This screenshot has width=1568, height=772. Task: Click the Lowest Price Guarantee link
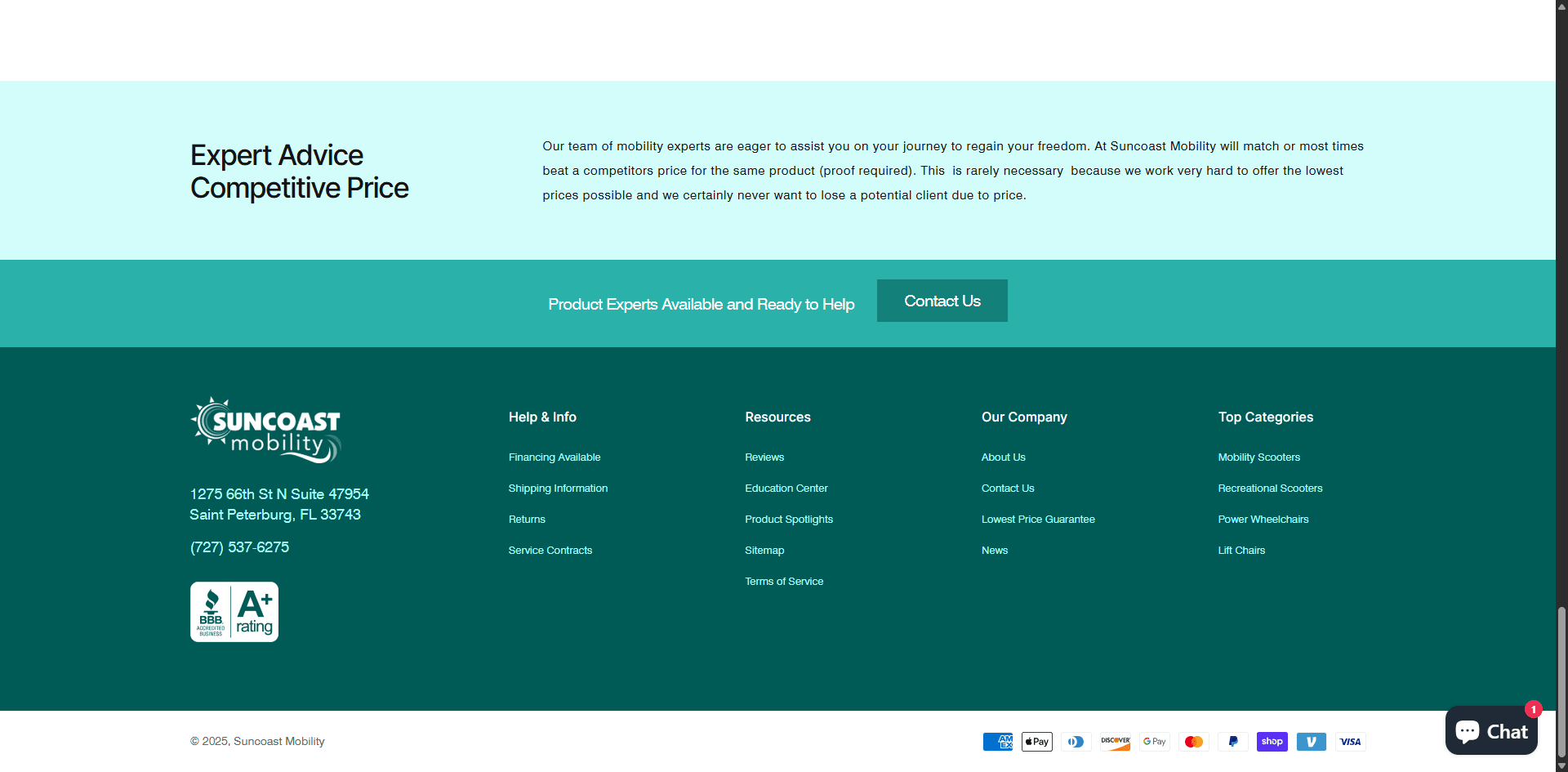pyautogui.click(x=1038, y=519)
